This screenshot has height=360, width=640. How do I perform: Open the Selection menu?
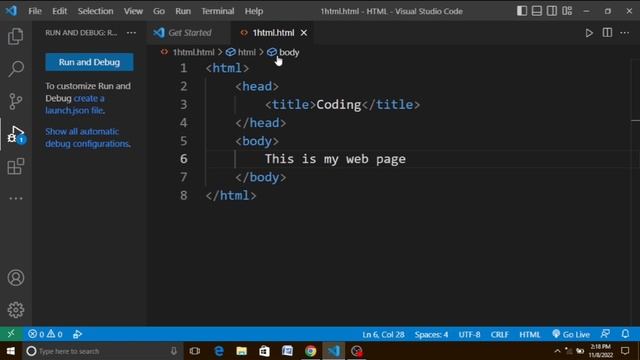coord(96,11)
